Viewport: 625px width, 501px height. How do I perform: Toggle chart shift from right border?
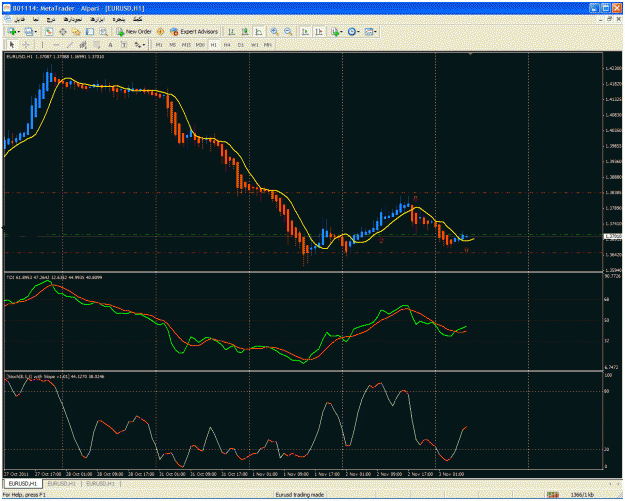point(319,31)
